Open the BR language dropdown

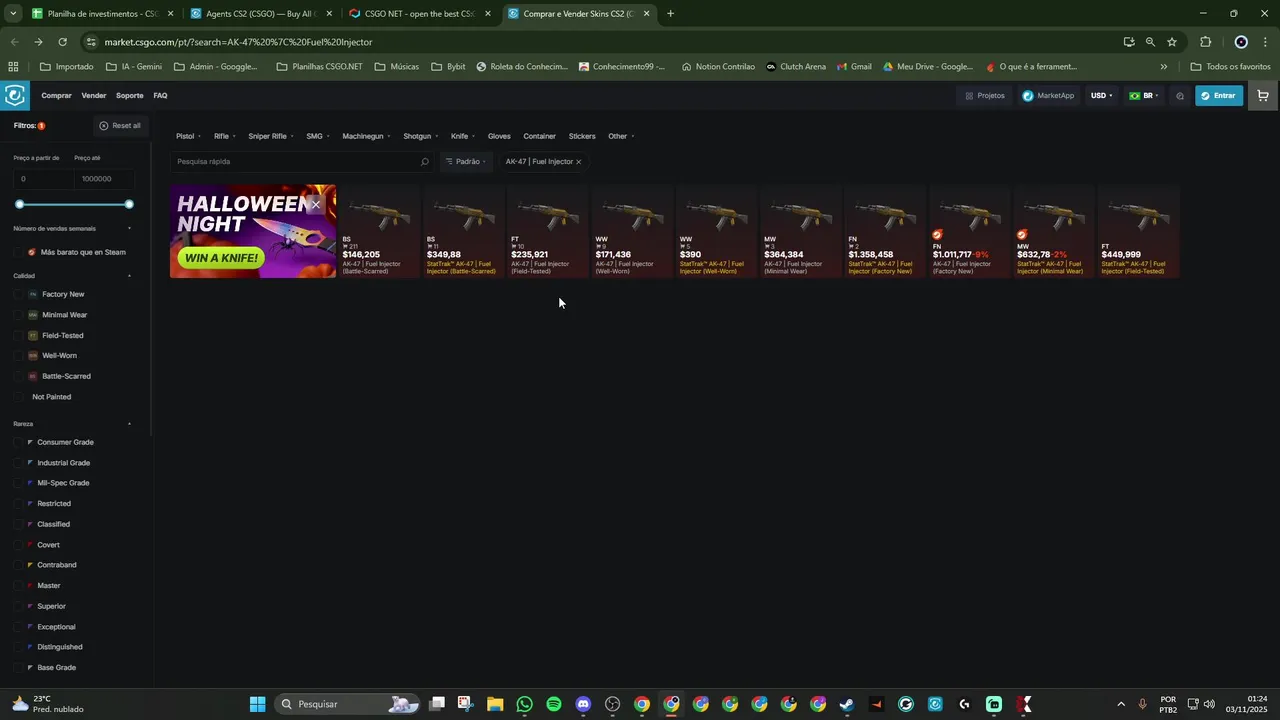coord(1144,96)
